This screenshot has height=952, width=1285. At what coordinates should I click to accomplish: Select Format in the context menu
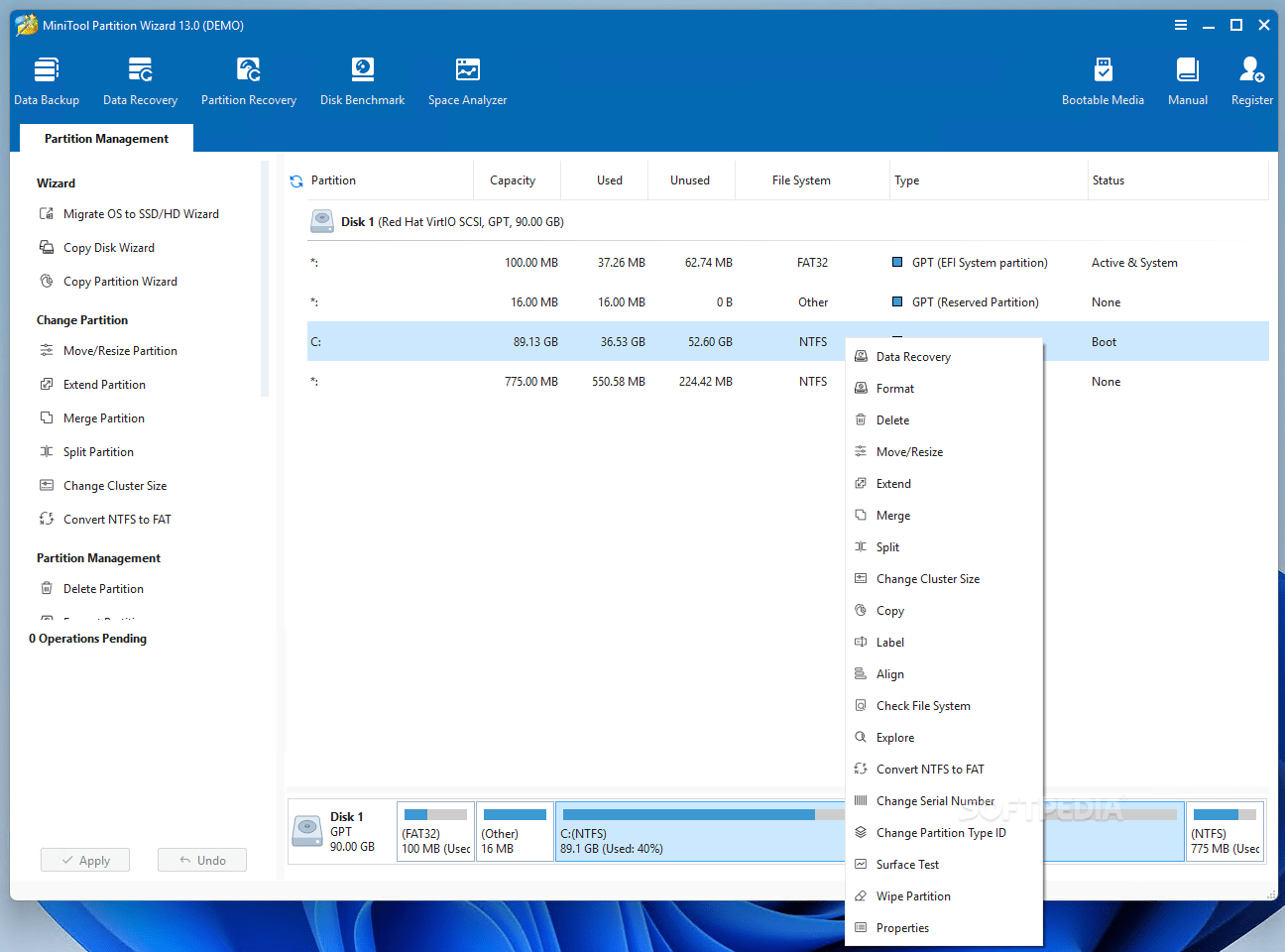pyautogui.click(x=944, y=389)
